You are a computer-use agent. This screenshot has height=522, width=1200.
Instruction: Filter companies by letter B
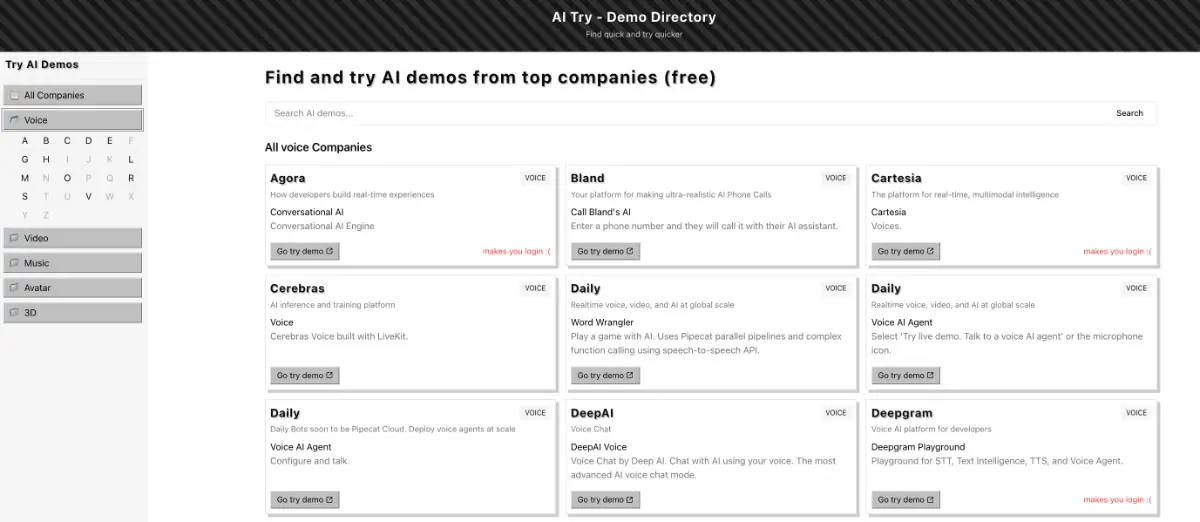click(x=46, y=141)
